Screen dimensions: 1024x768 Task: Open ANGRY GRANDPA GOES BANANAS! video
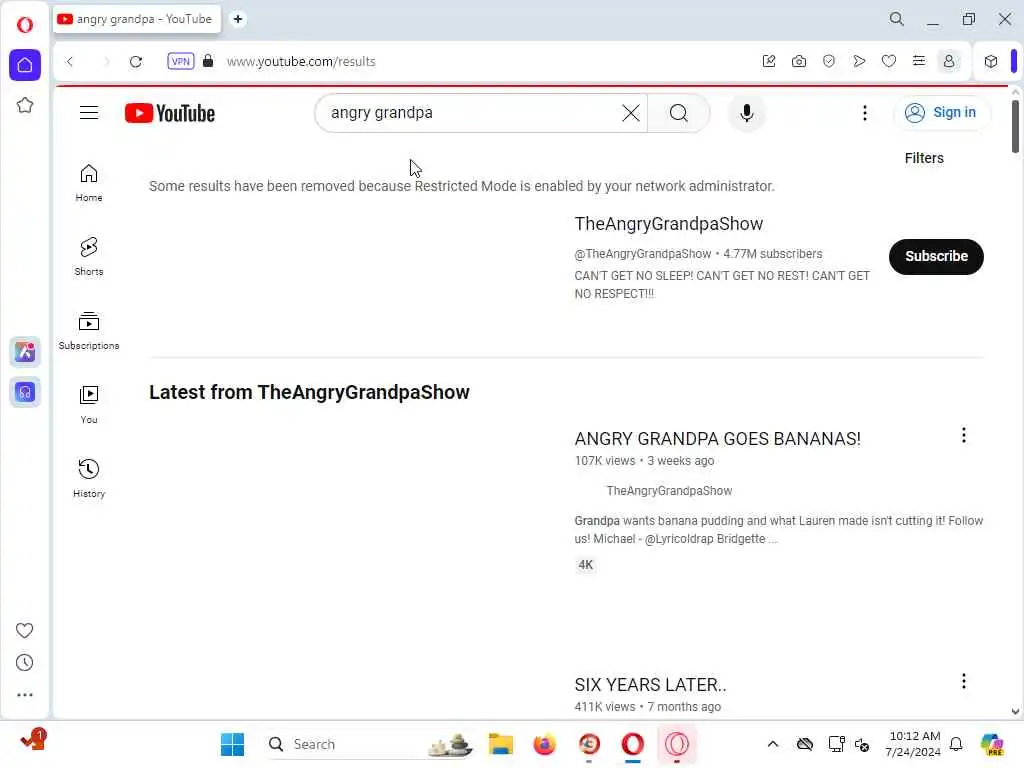[x=718, y=439]
